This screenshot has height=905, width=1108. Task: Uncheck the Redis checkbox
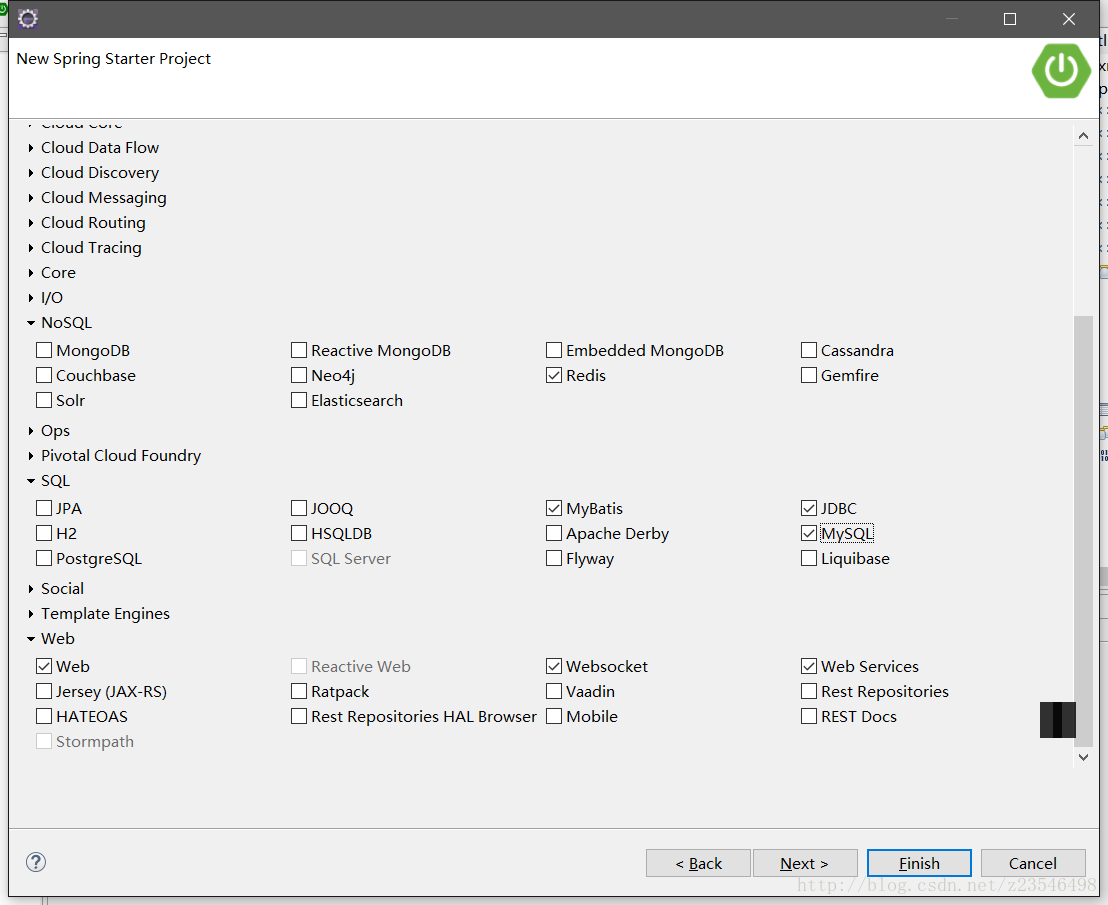click(x=554, y=375)
